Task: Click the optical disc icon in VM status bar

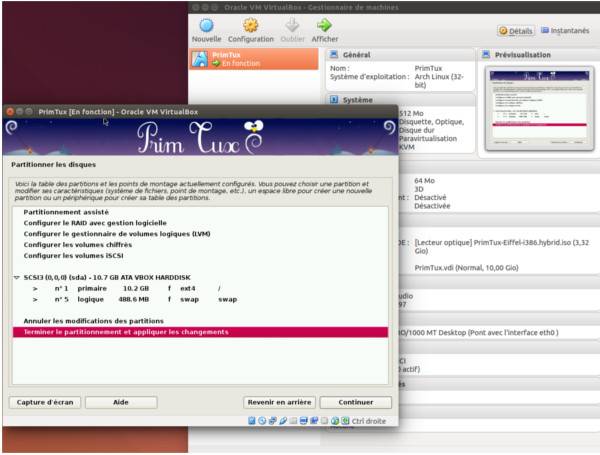Action: point(262,421)
